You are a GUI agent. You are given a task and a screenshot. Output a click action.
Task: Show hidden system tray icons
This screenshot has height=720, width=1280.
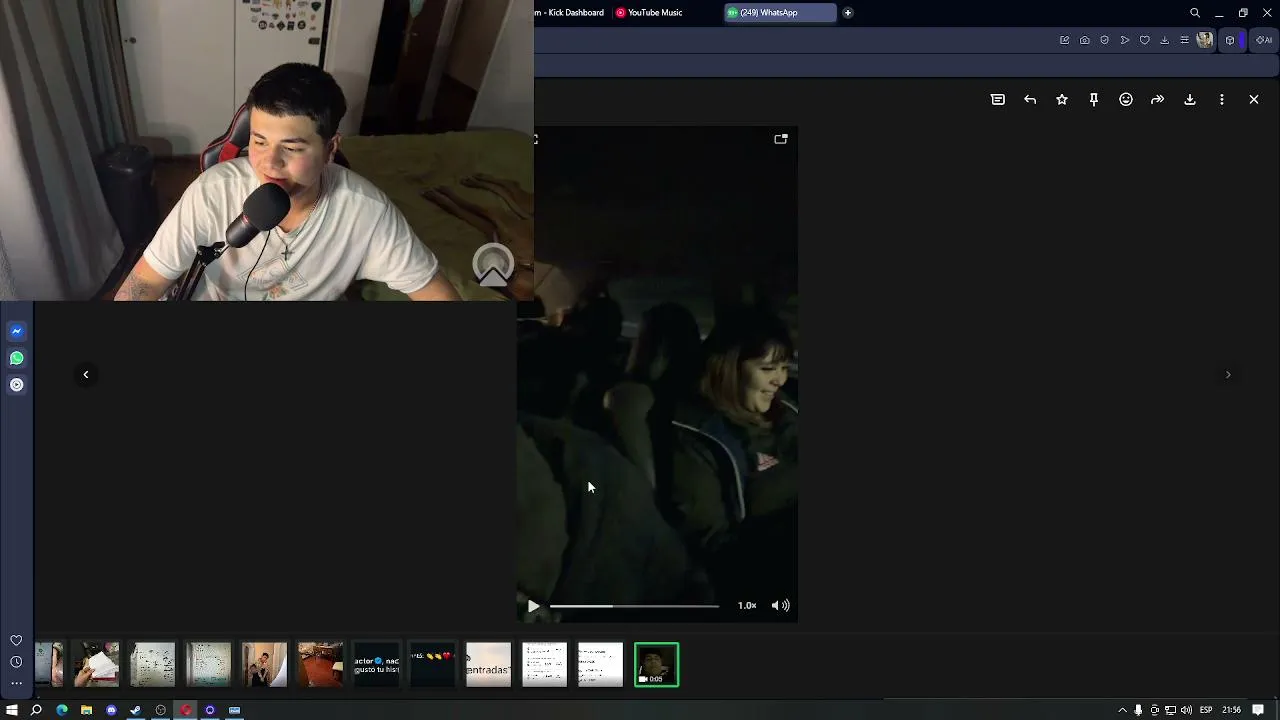(x=1122, y=710)
